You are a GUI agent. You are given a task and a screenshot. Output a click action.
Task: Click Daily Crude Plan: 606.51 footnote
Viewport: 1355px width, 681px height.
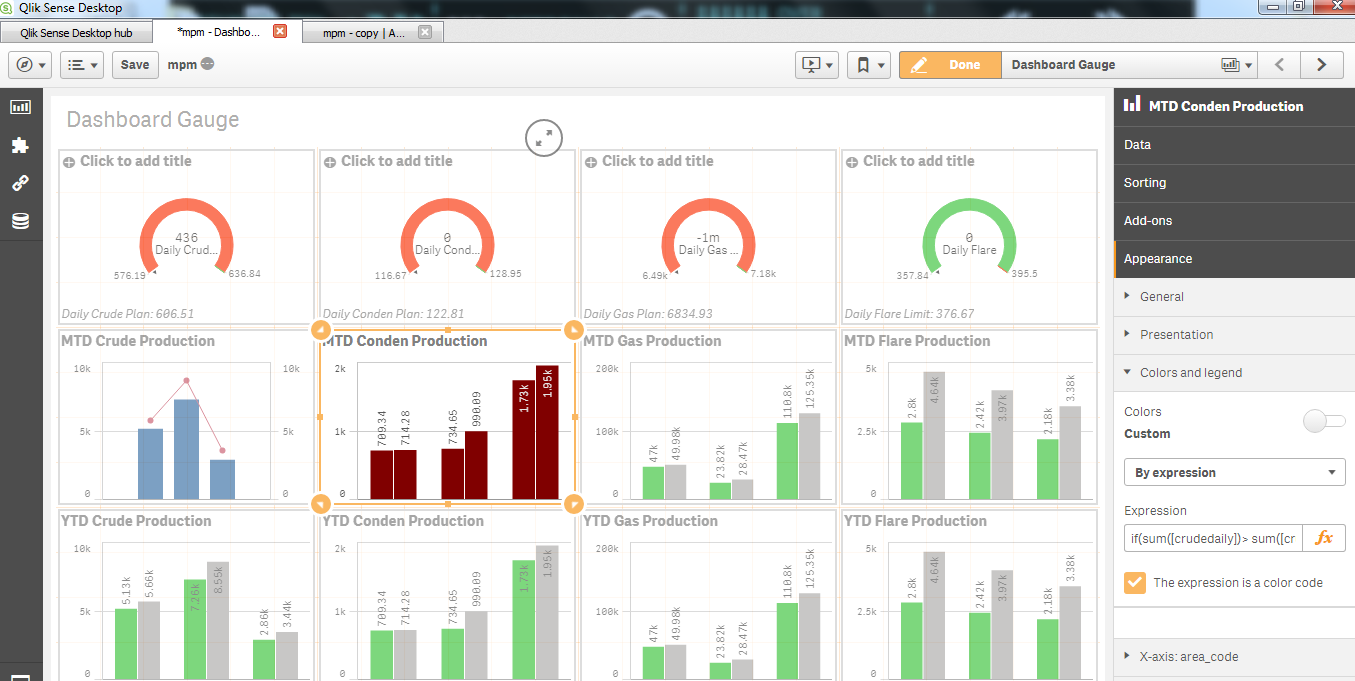[x=128, y=314]
